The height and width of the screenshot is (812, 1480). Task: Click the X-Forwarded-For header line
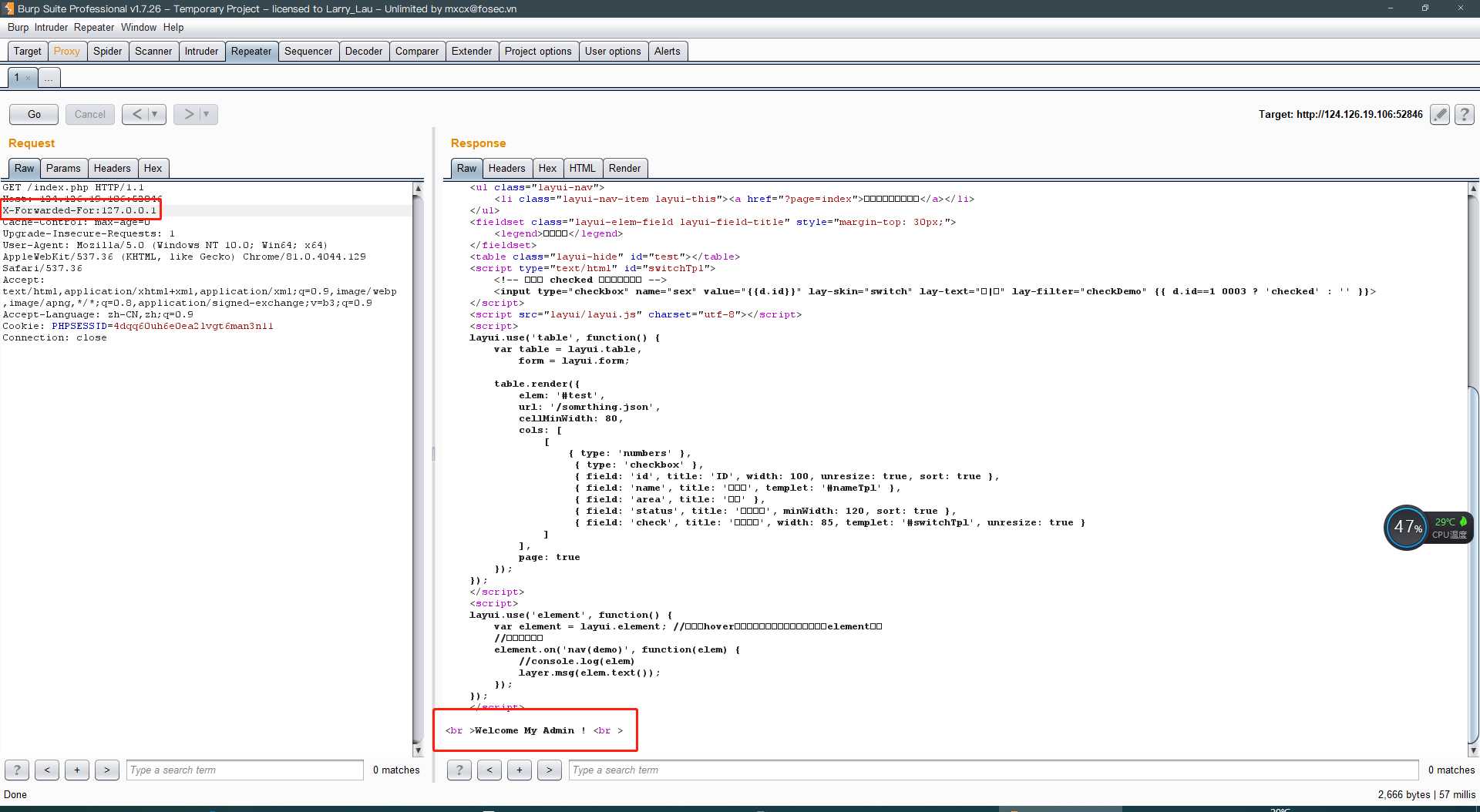(x=80, y=210)
